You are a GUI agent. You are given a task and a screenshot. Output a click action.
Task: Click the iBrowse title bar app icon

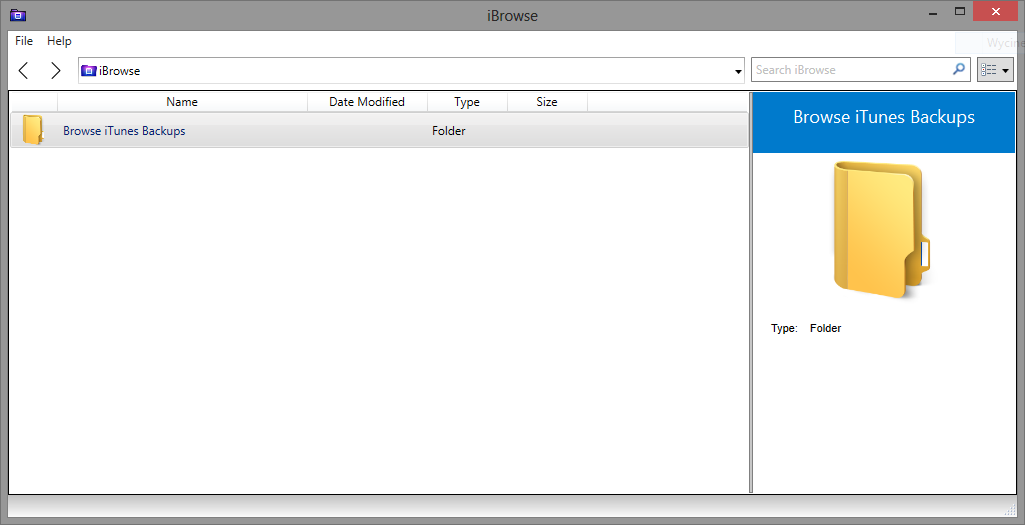pos(18,14)
